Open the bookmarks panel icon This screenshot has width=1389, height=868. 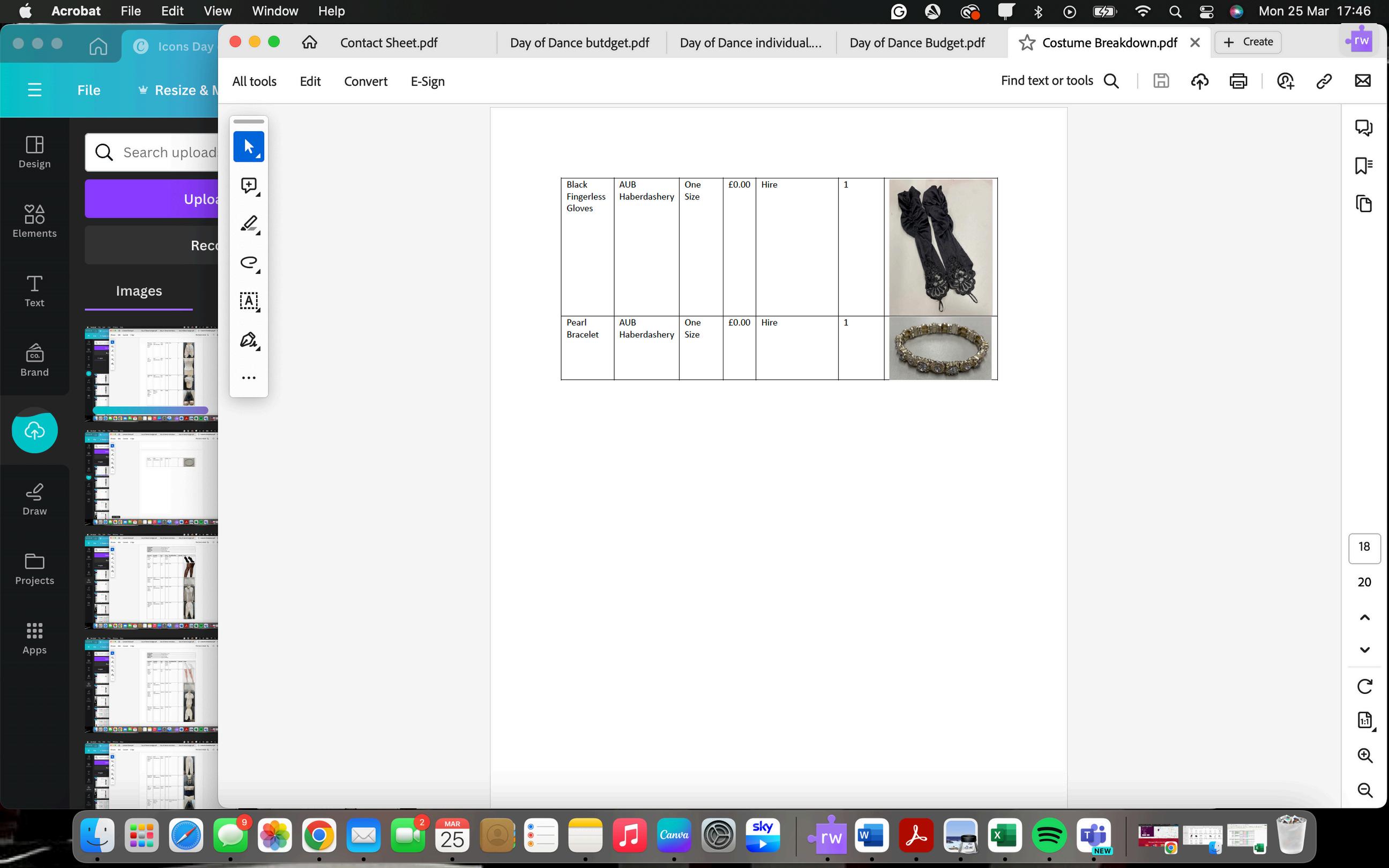(1364, 166)
